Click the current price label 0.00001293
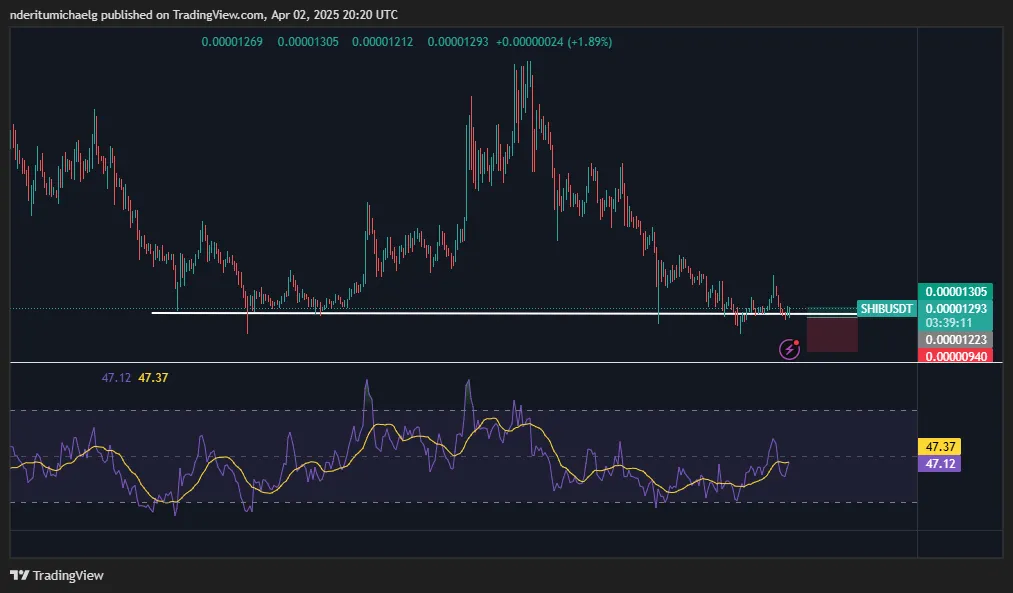 pyautogui.click(x=956, y=309)
